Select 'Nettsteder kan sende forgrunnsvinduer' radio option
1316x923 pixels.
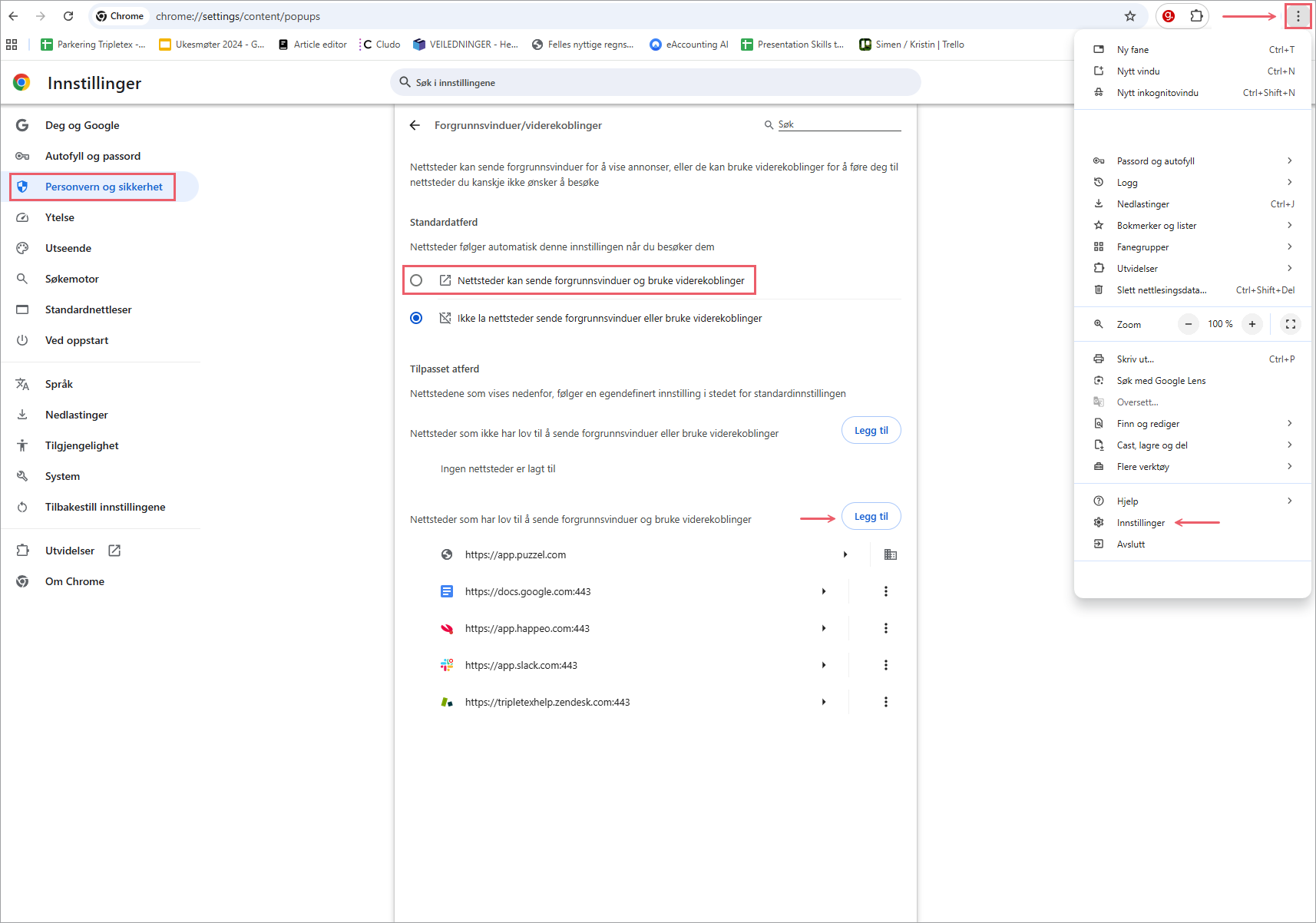pos(416,280)
